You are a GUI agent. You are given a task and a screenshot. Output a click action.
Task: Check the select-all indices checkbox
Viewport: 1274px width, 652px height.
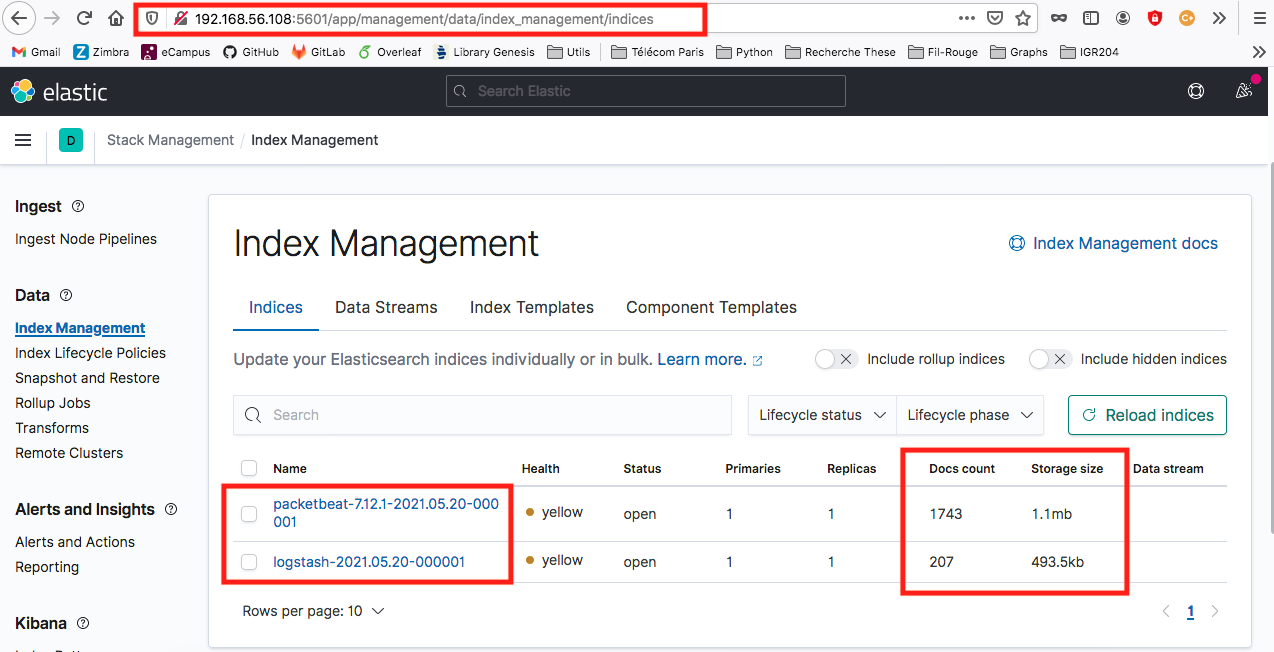coord(249,468)
